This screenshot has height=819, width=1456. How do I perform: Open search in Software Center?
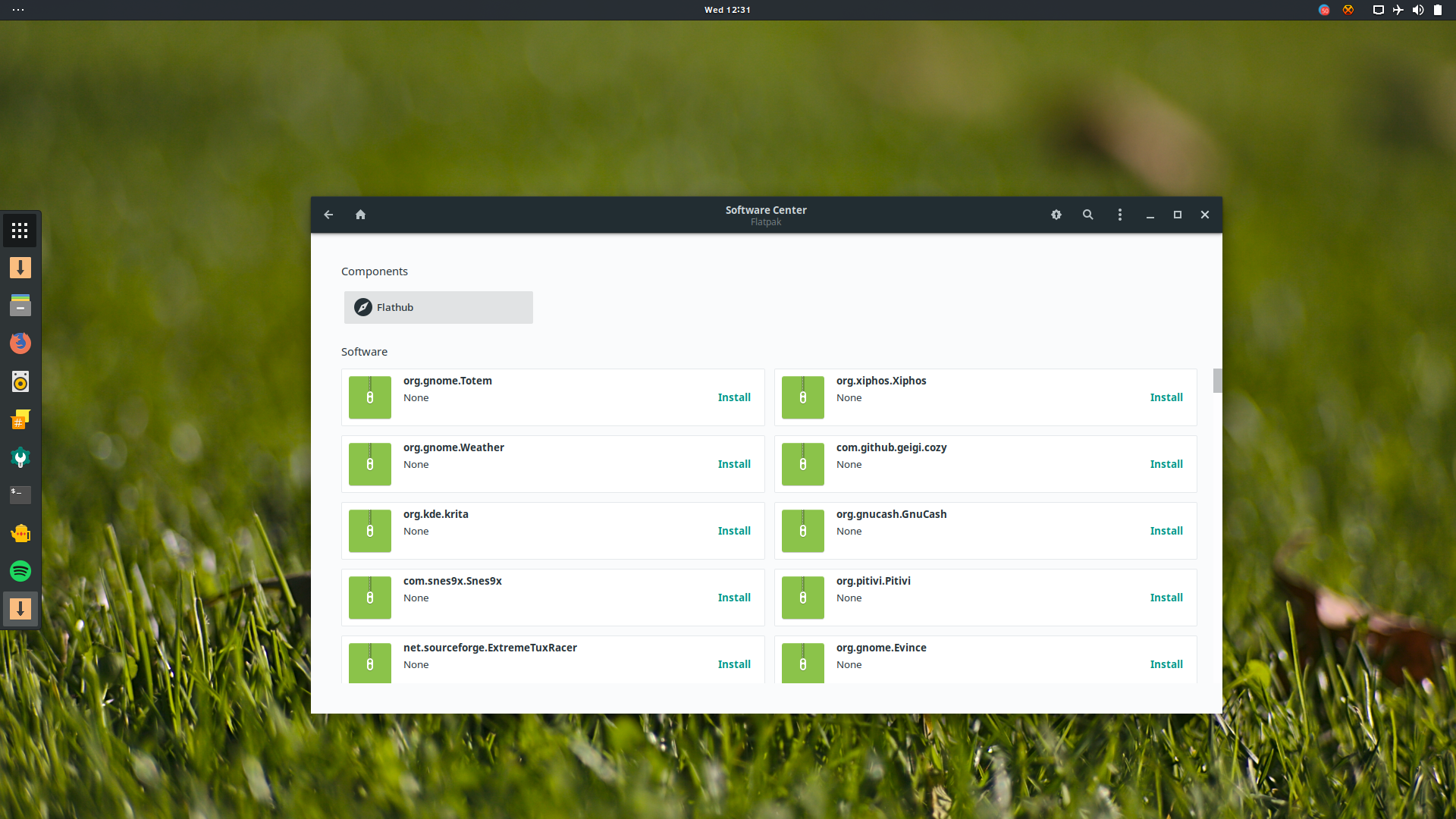[x=1088, y=215]
